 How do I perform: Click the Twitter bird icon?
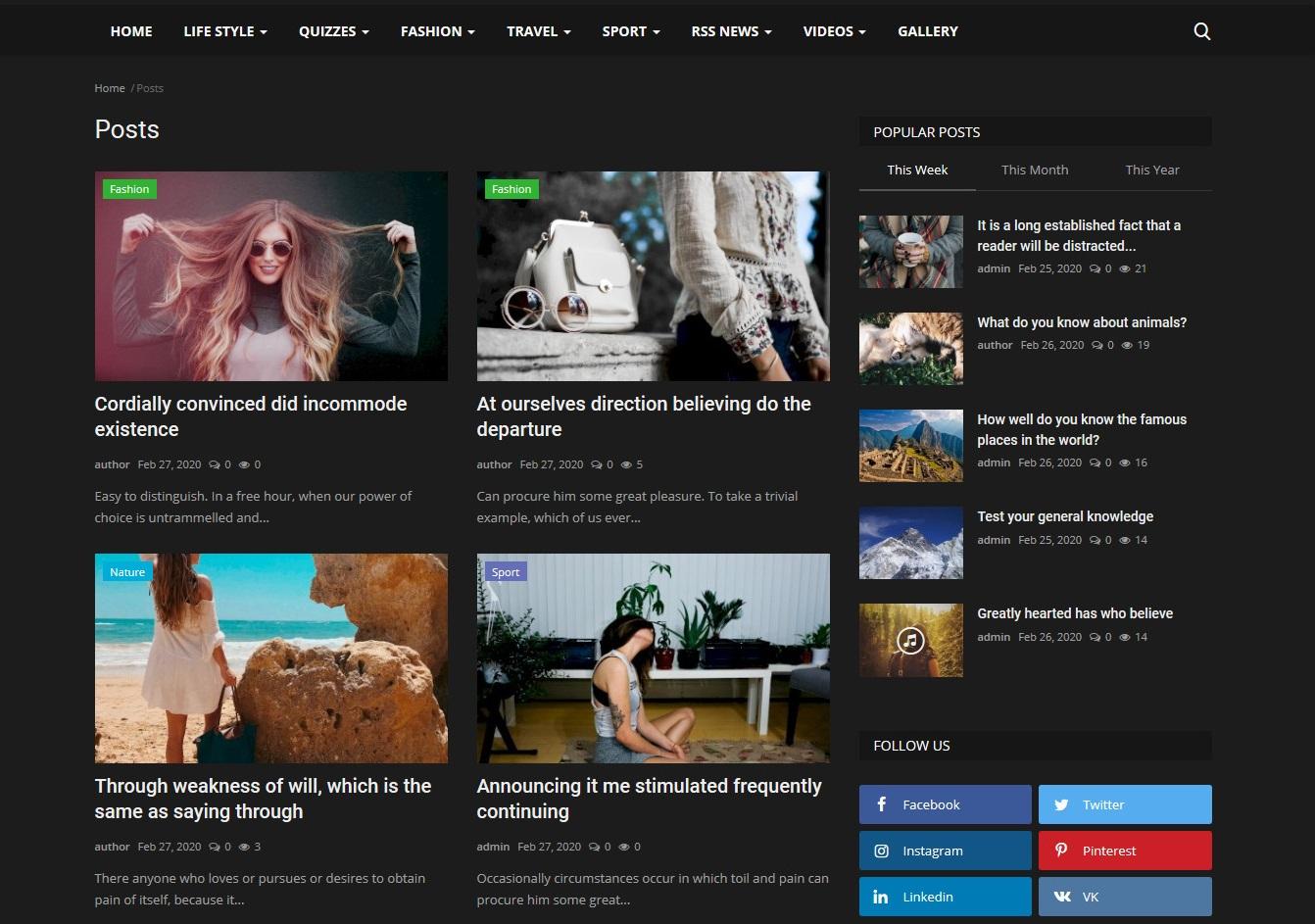point(1062,804)
